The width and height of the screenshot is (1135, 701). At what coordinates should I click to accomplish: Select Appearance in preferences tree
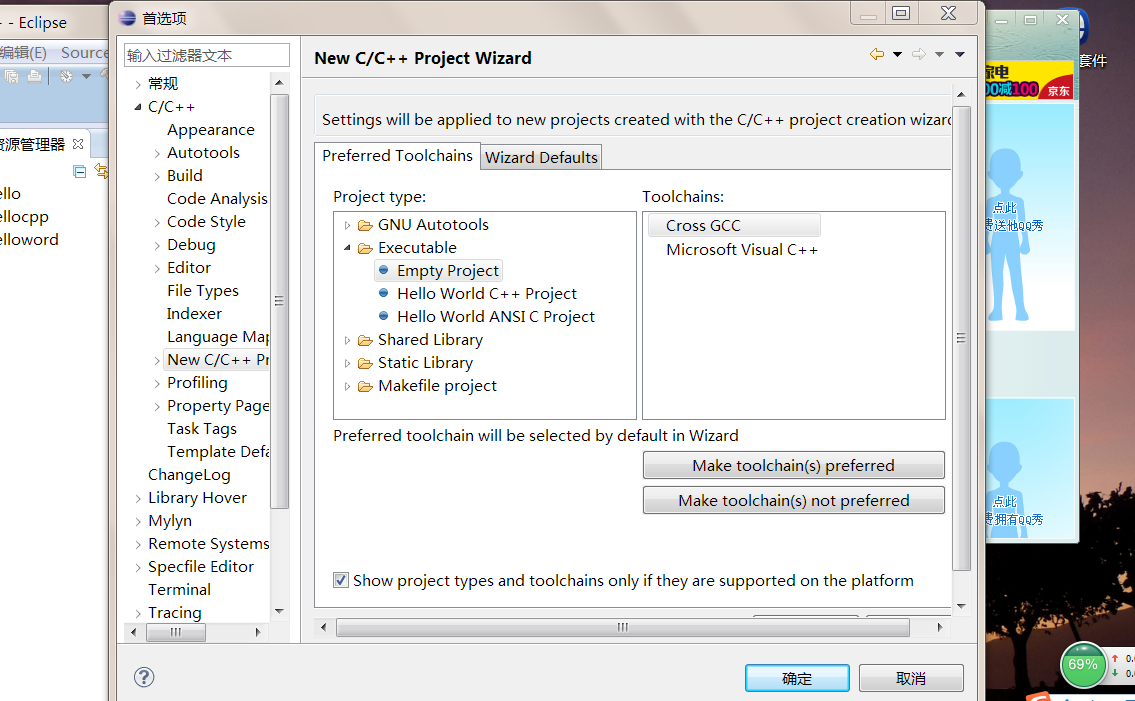click(211, 130)
